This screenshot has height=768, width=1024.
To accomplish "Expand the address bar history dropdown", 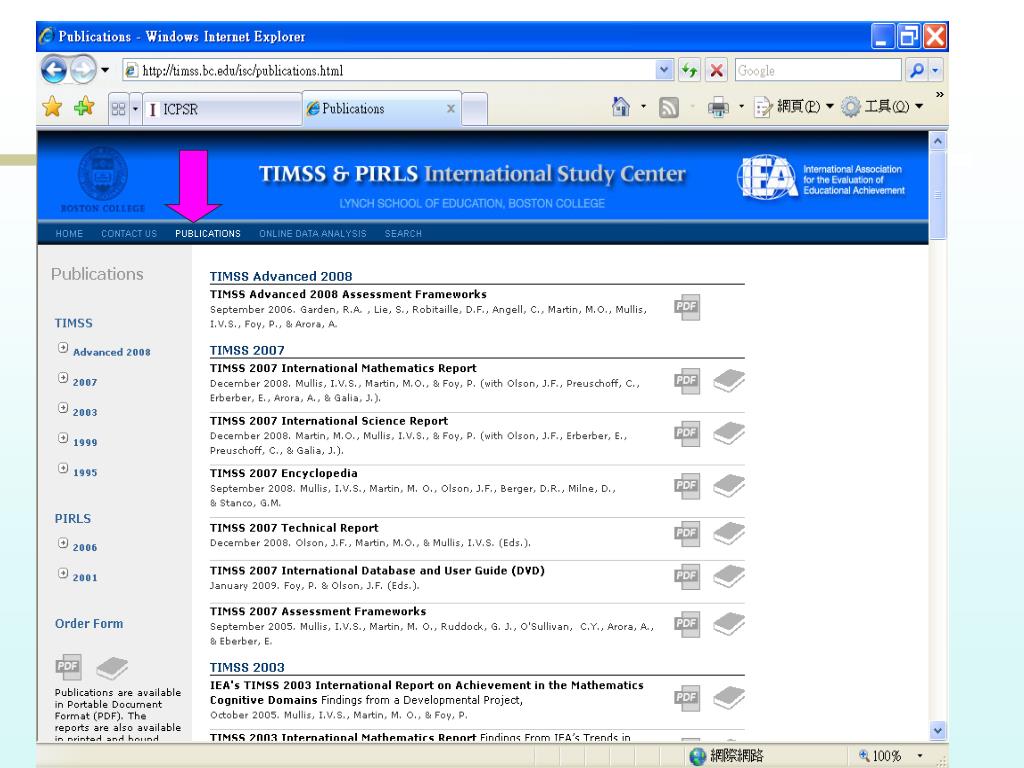I will (x=664, y=70).
